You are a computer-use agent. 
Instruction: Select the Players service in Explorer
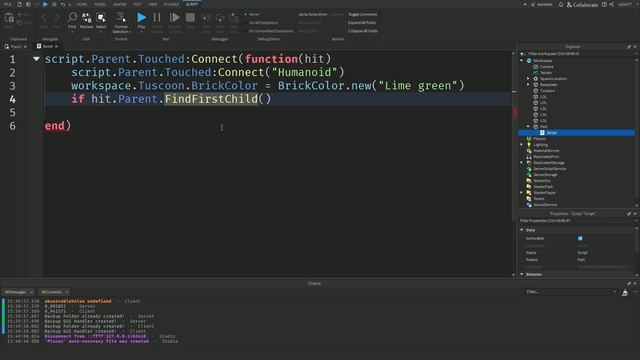coord(539,139)
